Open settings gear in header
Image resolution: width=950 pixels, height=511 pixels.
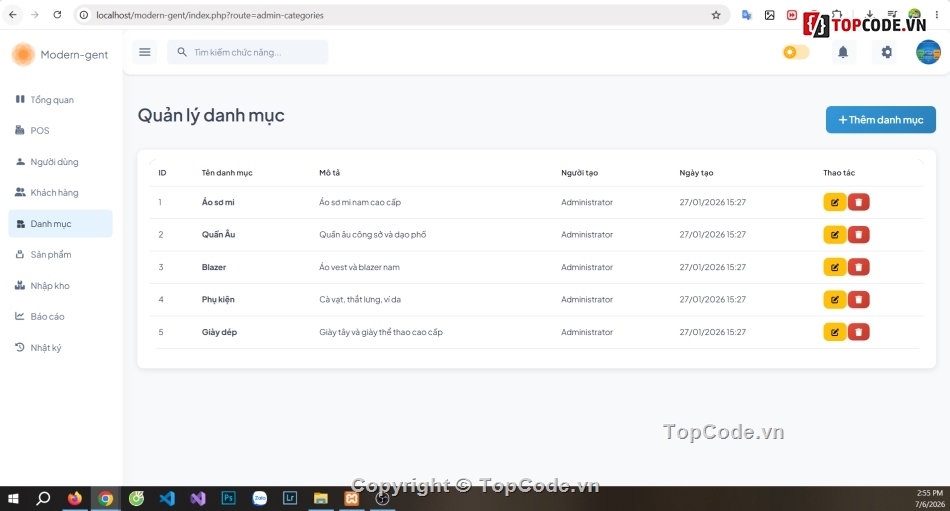tap(886, 52)
